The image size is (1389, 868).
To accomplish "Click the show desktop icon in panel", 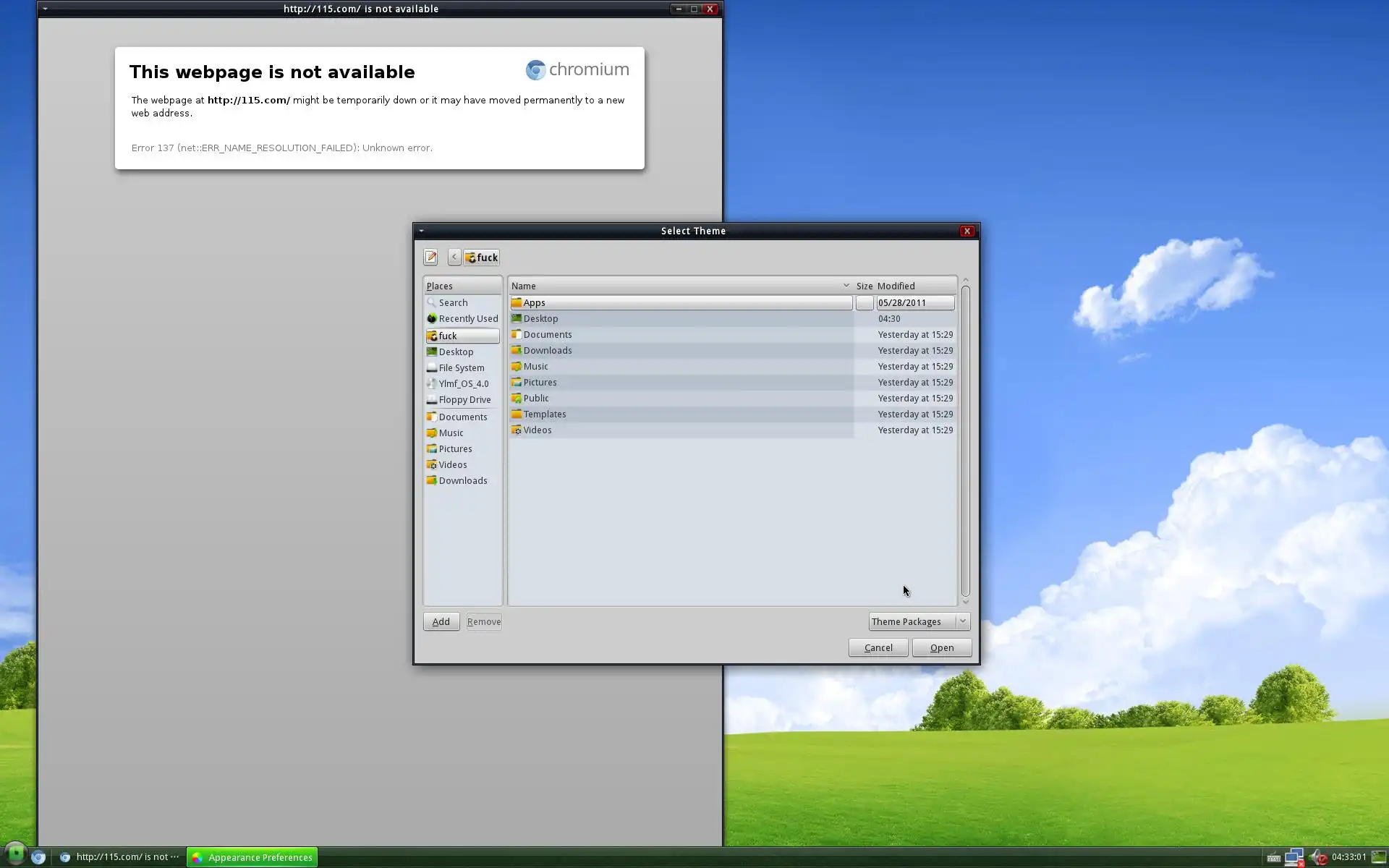I will tap(1379, 857).
